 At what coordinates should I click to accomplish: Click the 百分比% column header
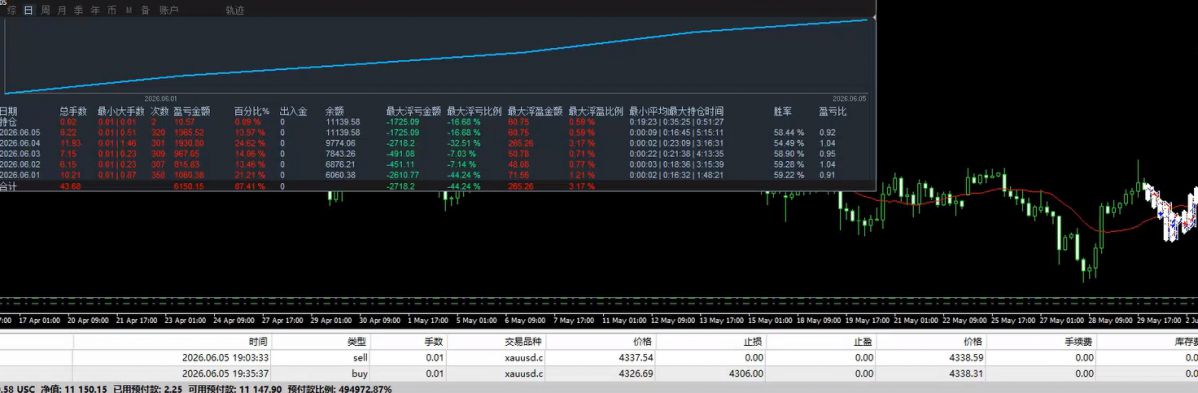click(252, 112)
